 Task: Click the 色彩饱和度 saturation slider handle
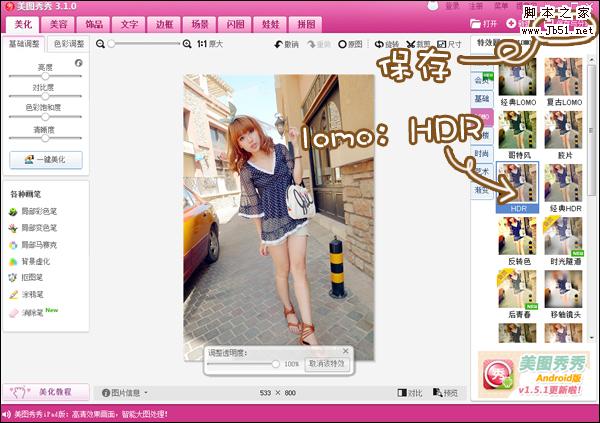[45, 116]
